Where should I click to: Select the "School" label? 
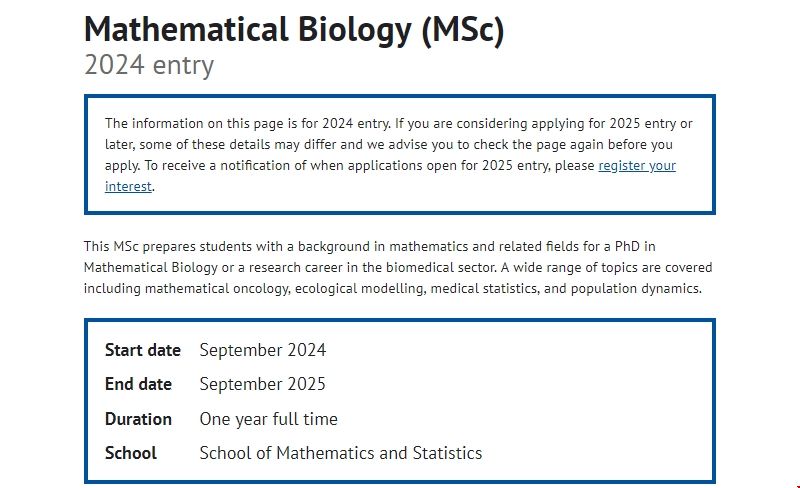pos(131,453)
